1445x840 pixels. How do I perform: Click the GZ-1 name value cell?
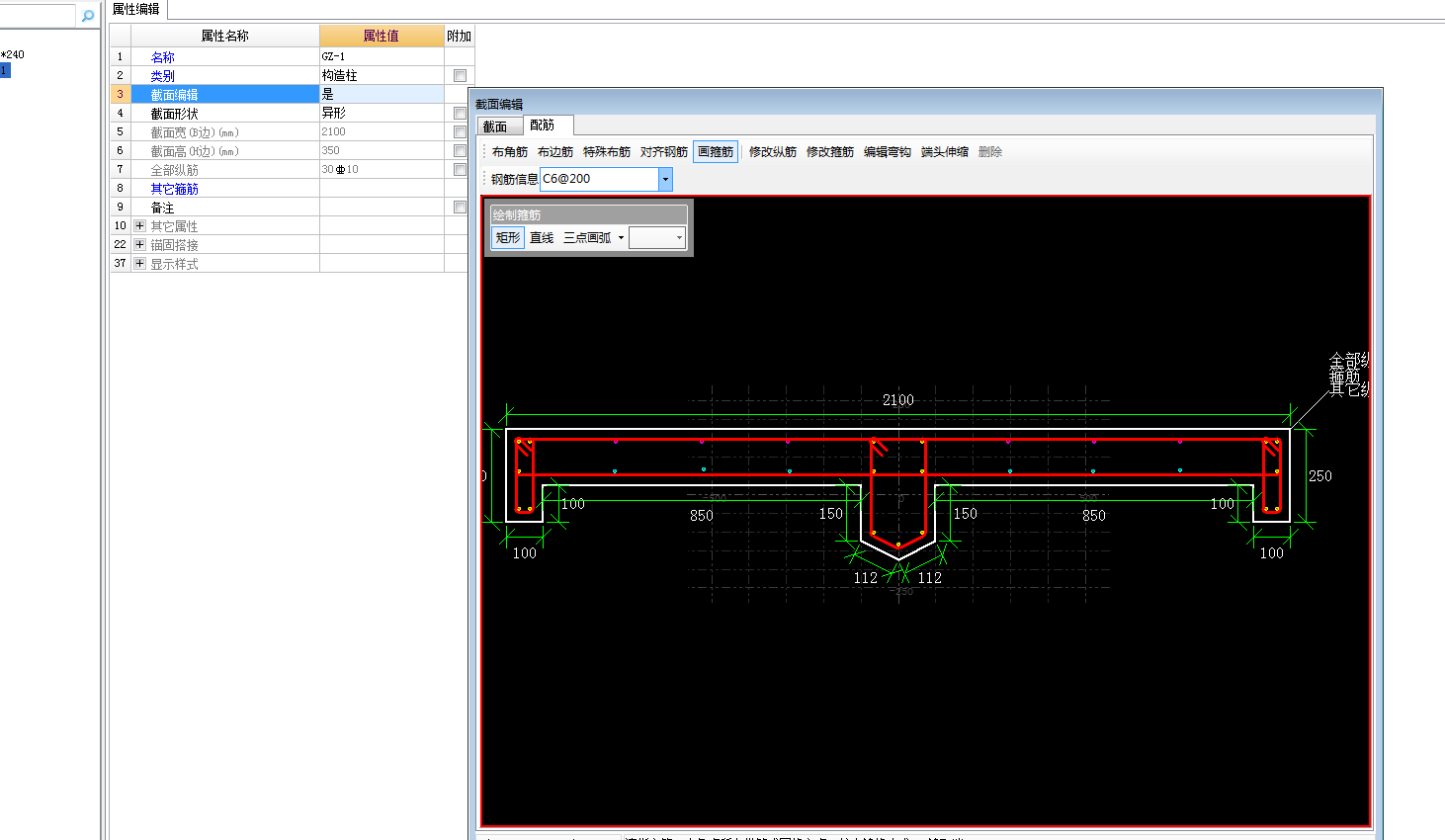382,57
